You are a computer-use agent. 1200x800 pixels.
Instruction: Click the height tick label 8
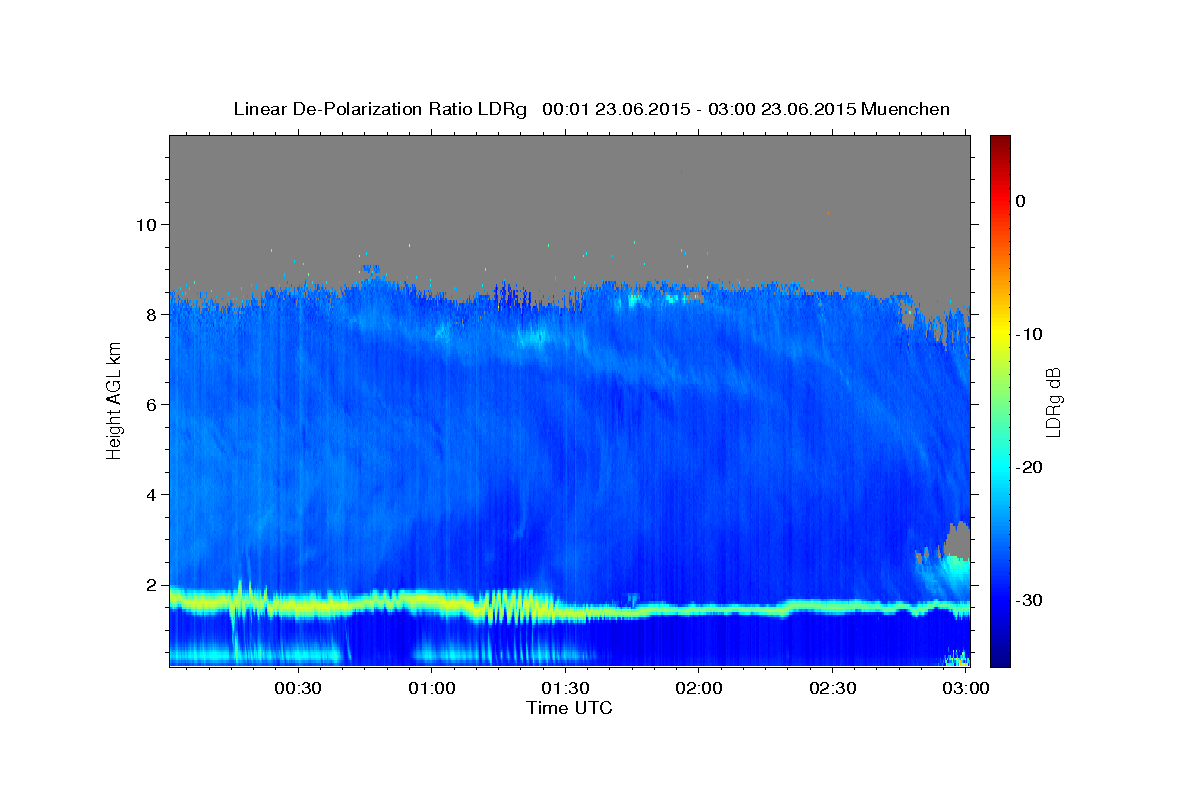pyautogui.click(x=153, y=314)
